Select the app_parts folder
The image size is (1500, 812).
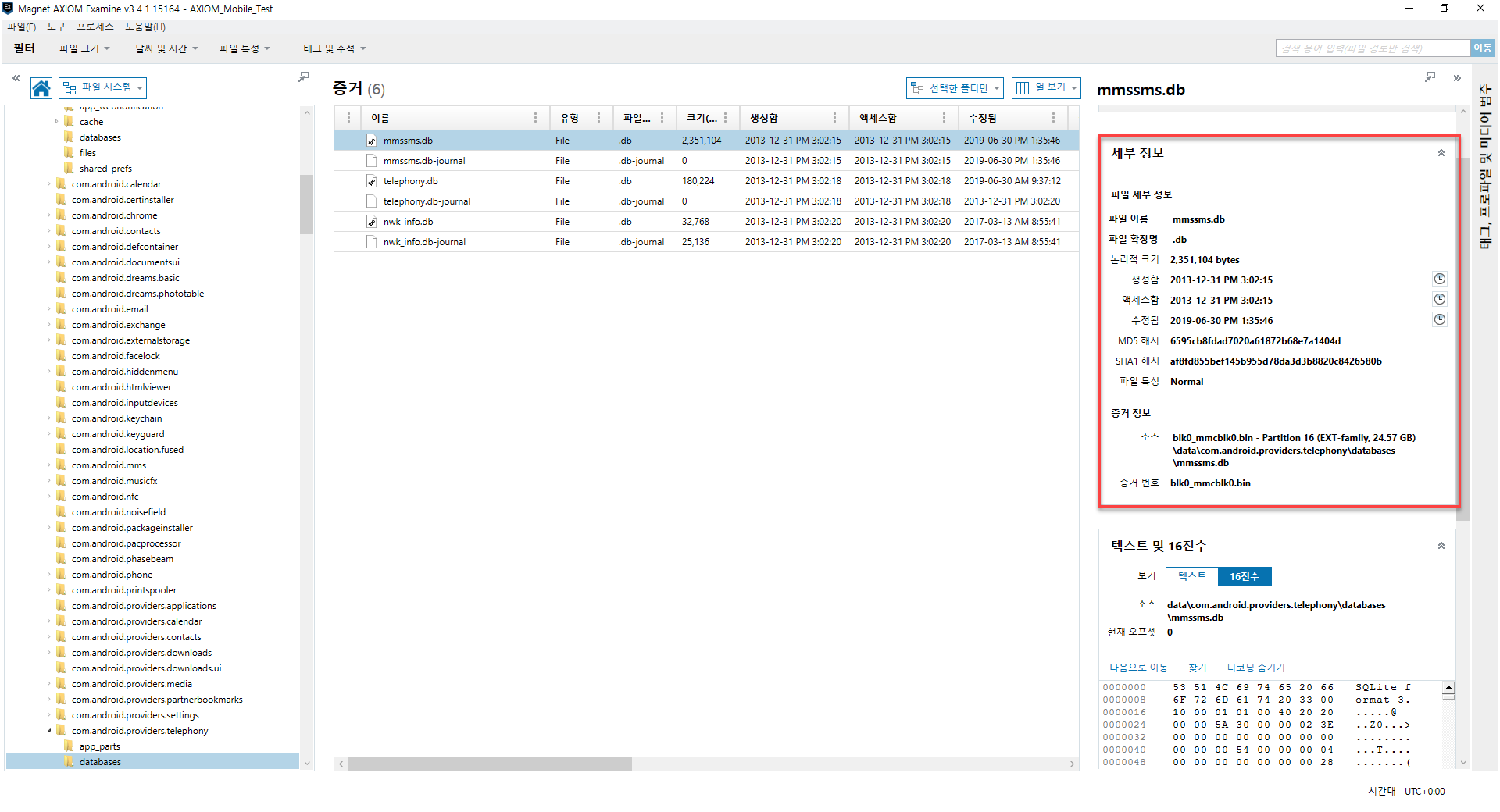(99, 746)
